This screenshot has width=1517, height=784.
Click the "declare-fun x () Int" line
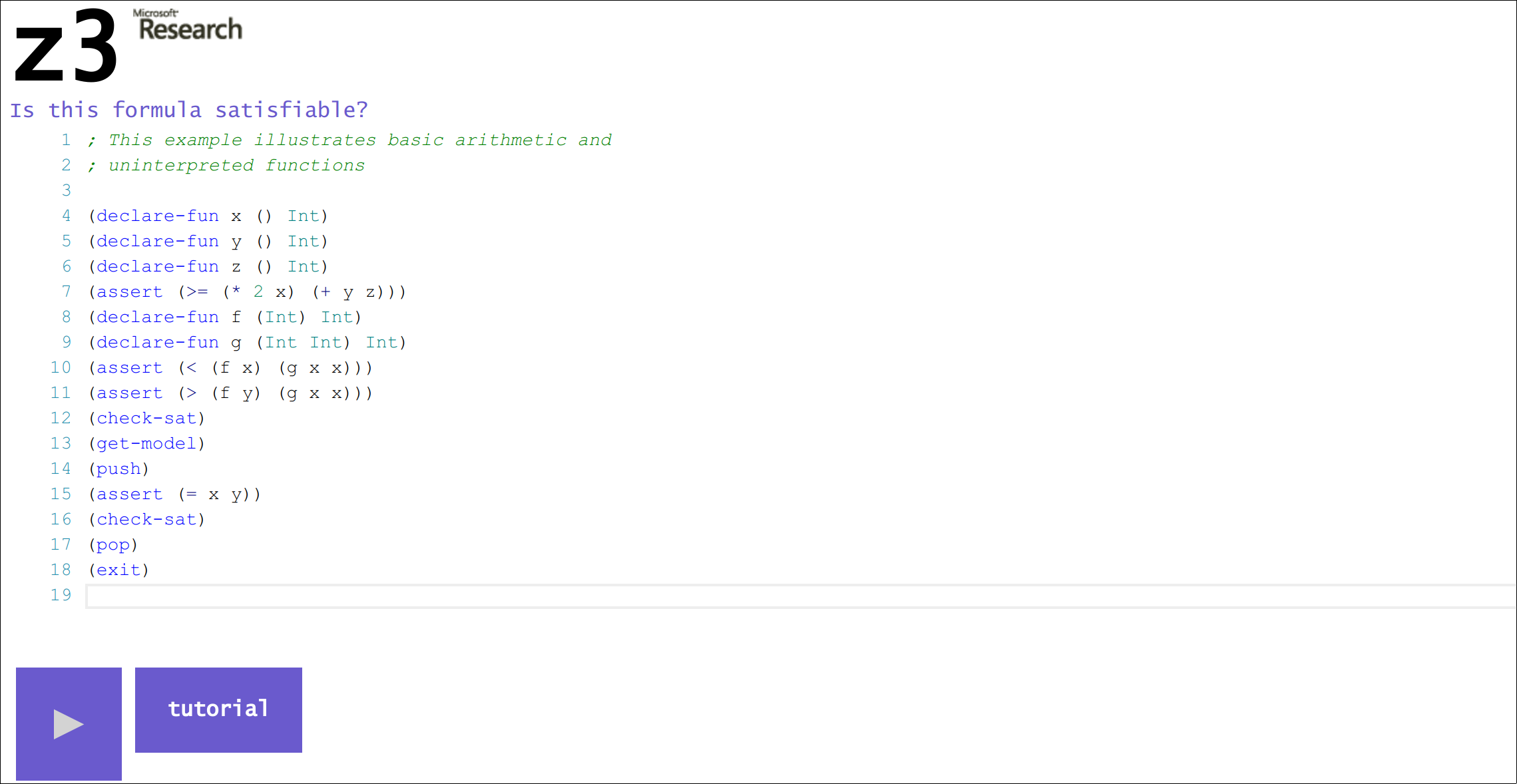click(x=208, y=216)
